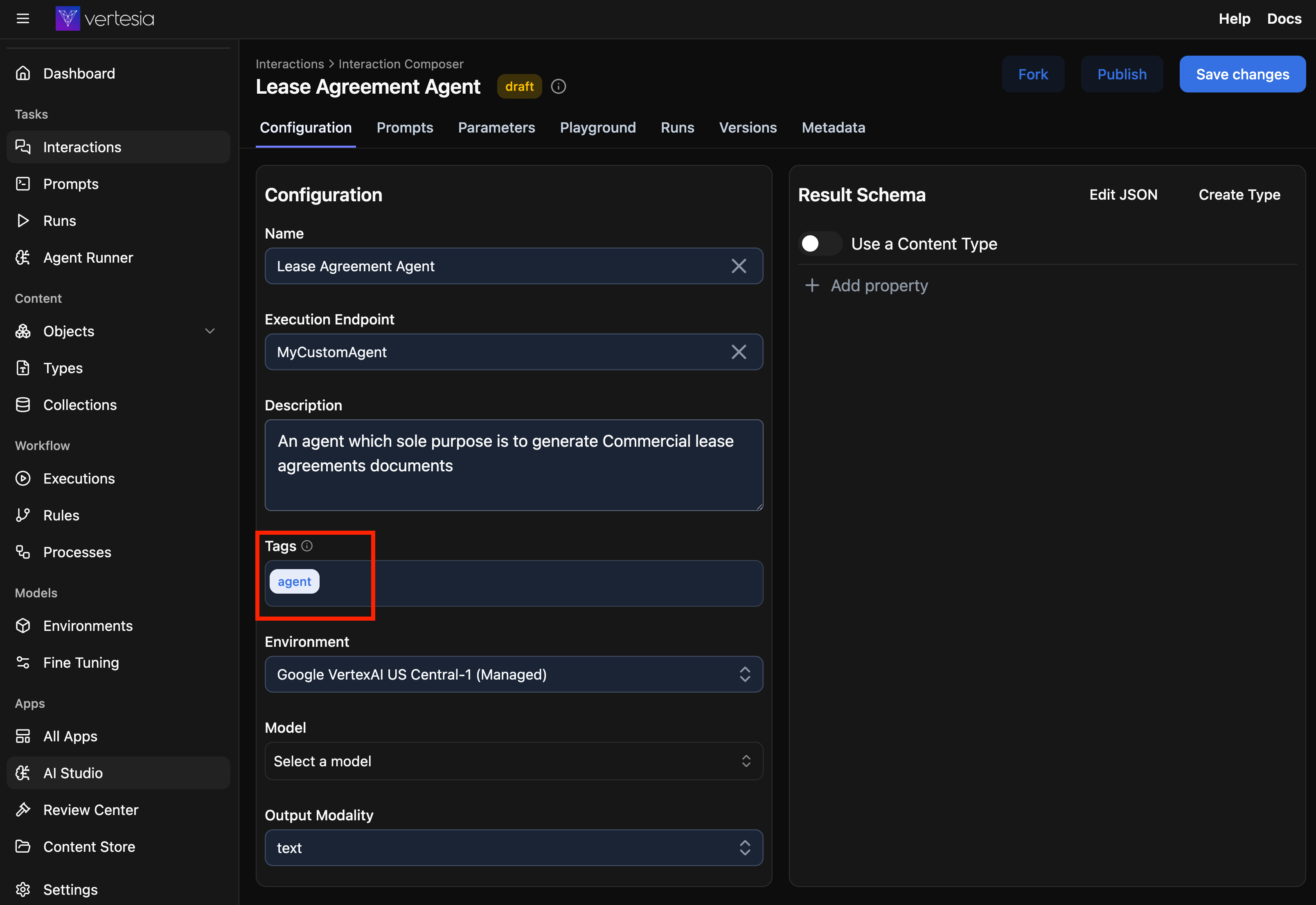Screen dimensions: 1316x905
Task: Switch to the Configuration tab
Action: tap(306, 128)
